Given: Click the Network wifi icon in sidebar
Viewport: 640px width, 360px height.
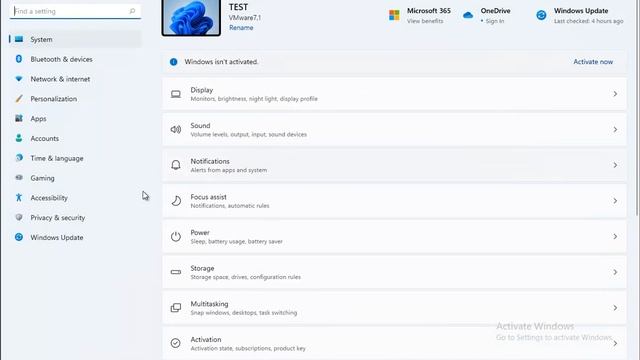Looking at the screenshot, I should pos(19,79).
